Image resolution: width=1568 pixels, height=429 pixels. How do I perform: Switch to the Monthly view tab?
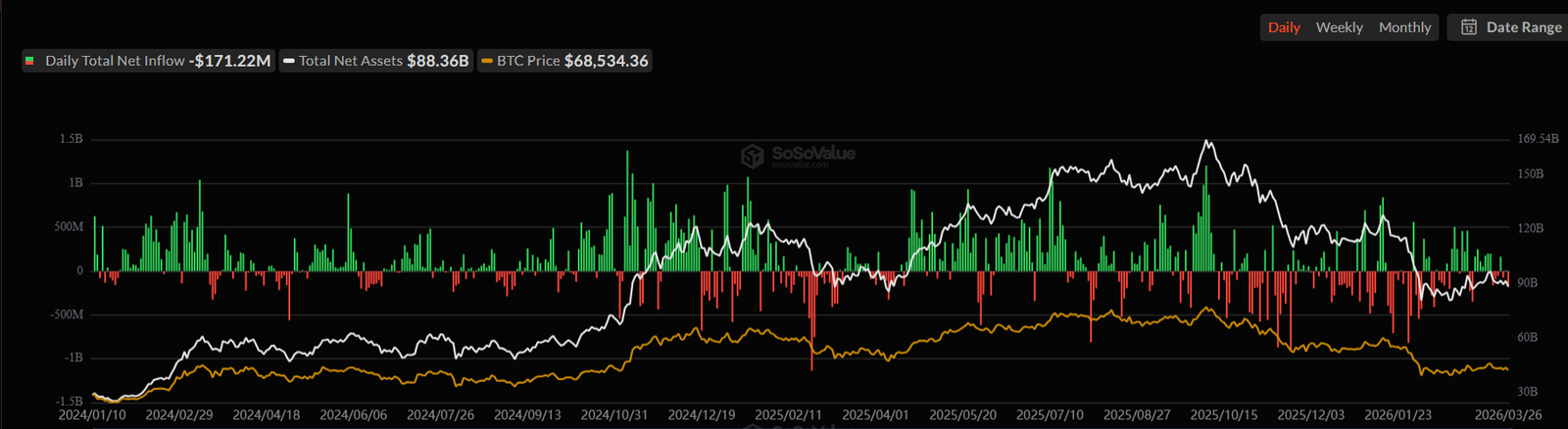[x=1404, y=27]
